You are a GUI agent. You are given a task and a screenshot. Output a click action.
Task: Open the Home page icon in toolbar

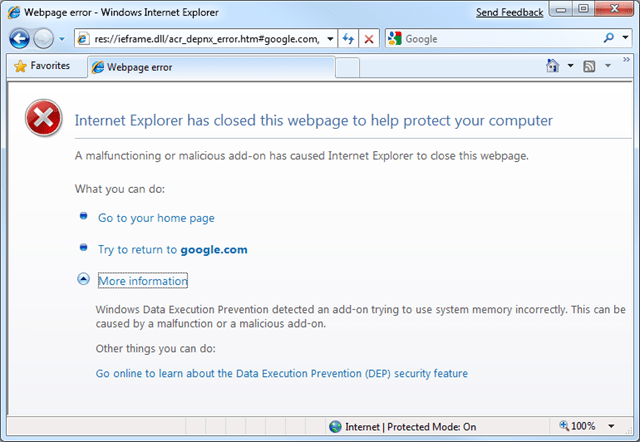click(553, 65)
